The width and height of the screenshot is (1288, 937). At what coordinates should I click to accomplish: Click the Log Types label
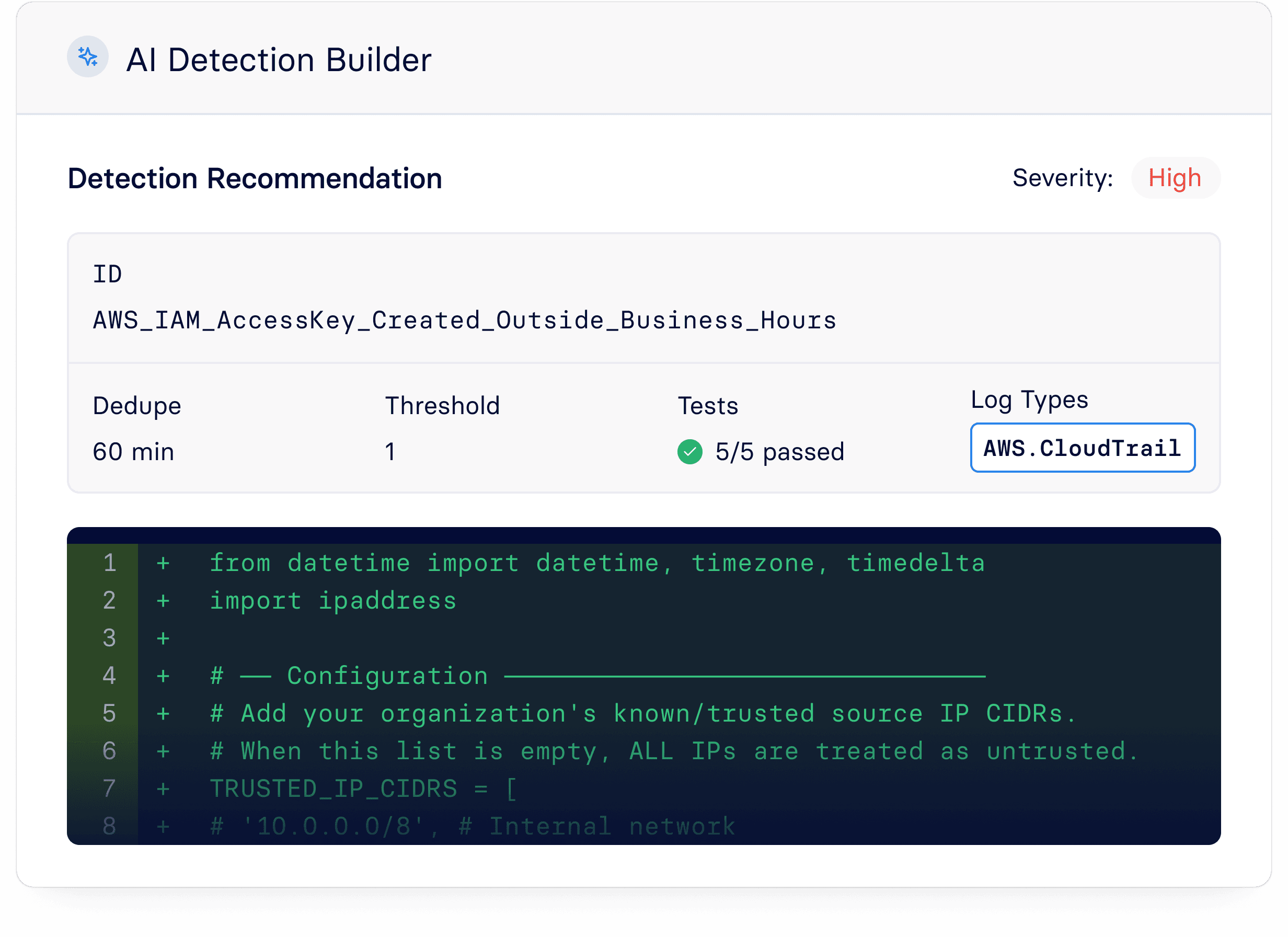(1029, 400)
